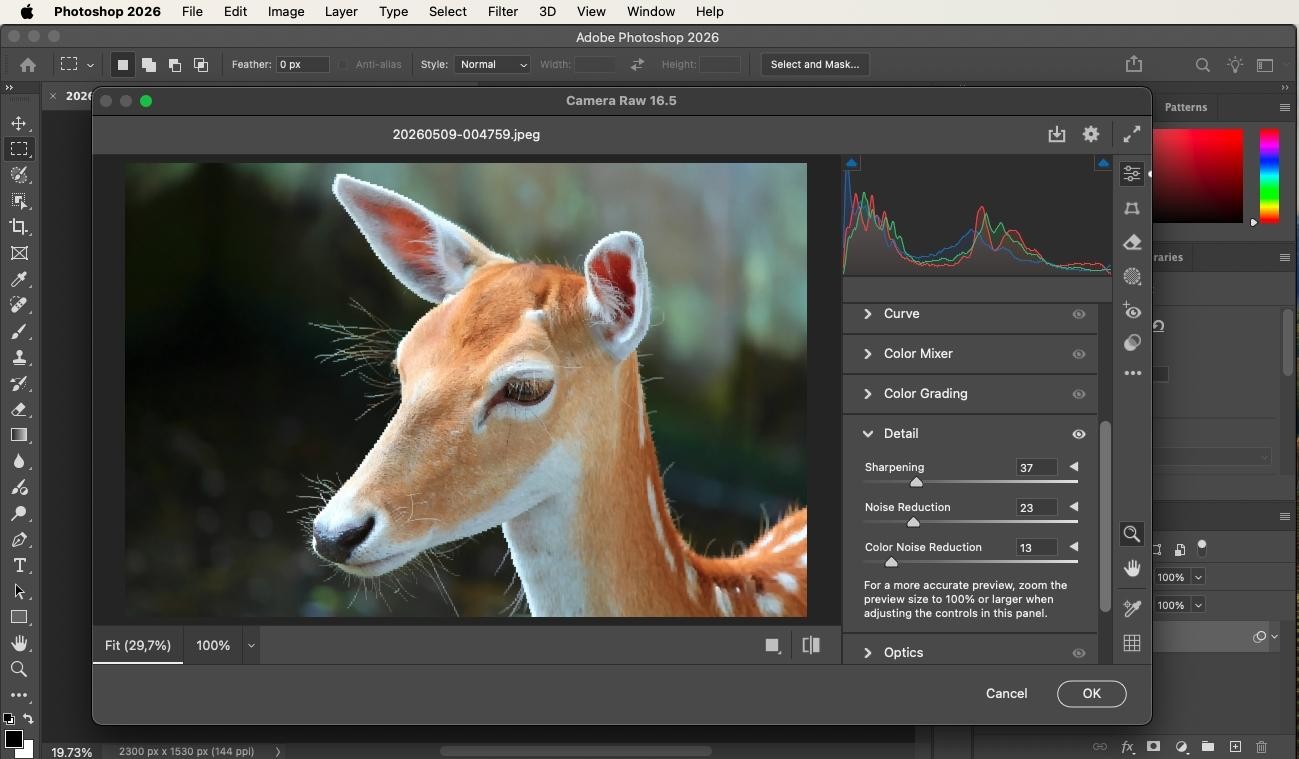Open the Filter menu
Image resolution: width=1299 pixels, height=759 pixels.
pos(502,11)
